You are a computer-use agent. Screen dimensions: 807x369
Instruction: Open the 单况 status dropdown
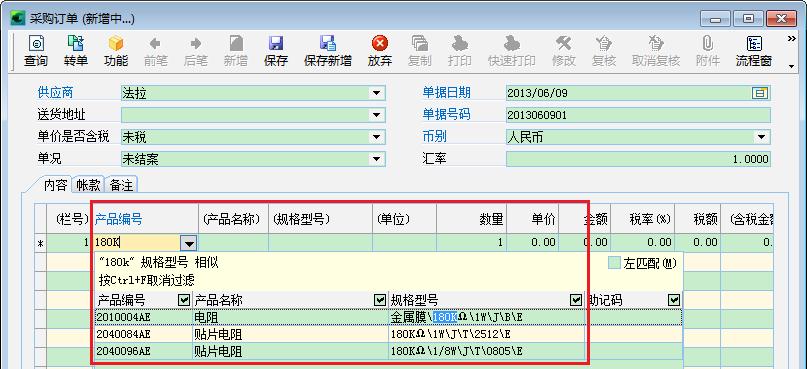[x=377, y=160]
